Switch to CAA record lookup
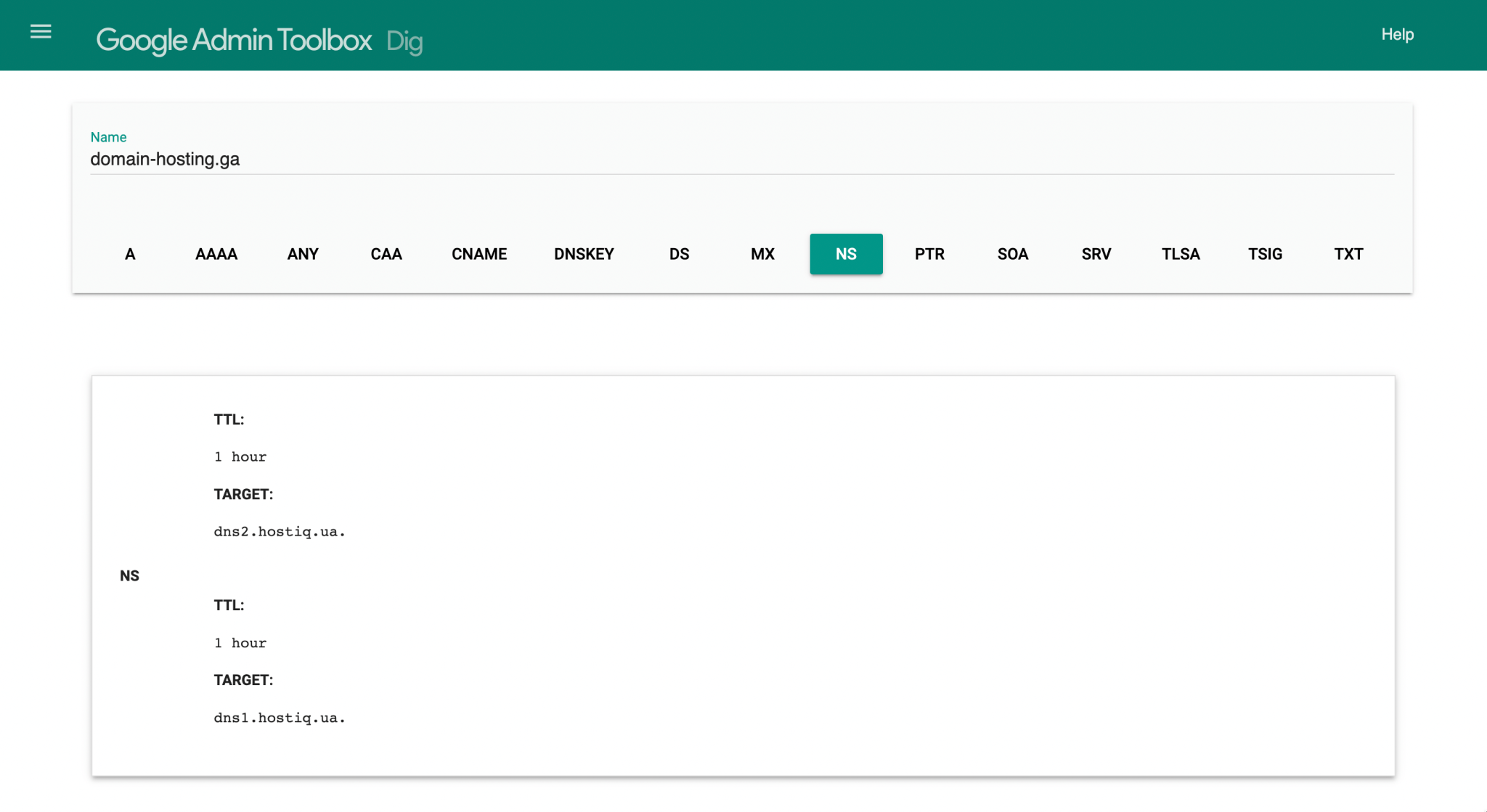1487x812 pixels. coord(386,254)
